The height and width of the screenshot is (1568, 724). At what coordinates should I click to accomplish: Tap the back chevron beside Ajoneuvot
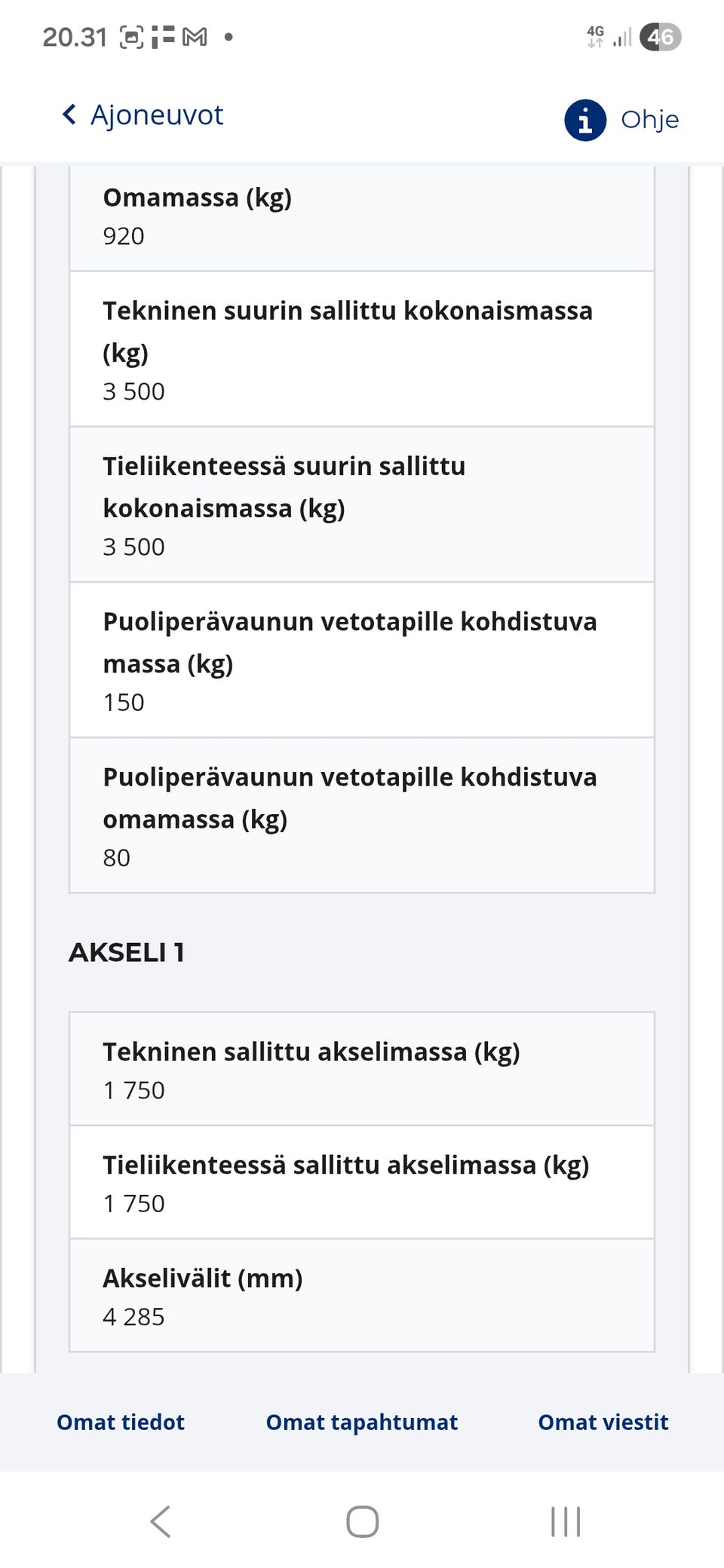click(x=69, y=115)
